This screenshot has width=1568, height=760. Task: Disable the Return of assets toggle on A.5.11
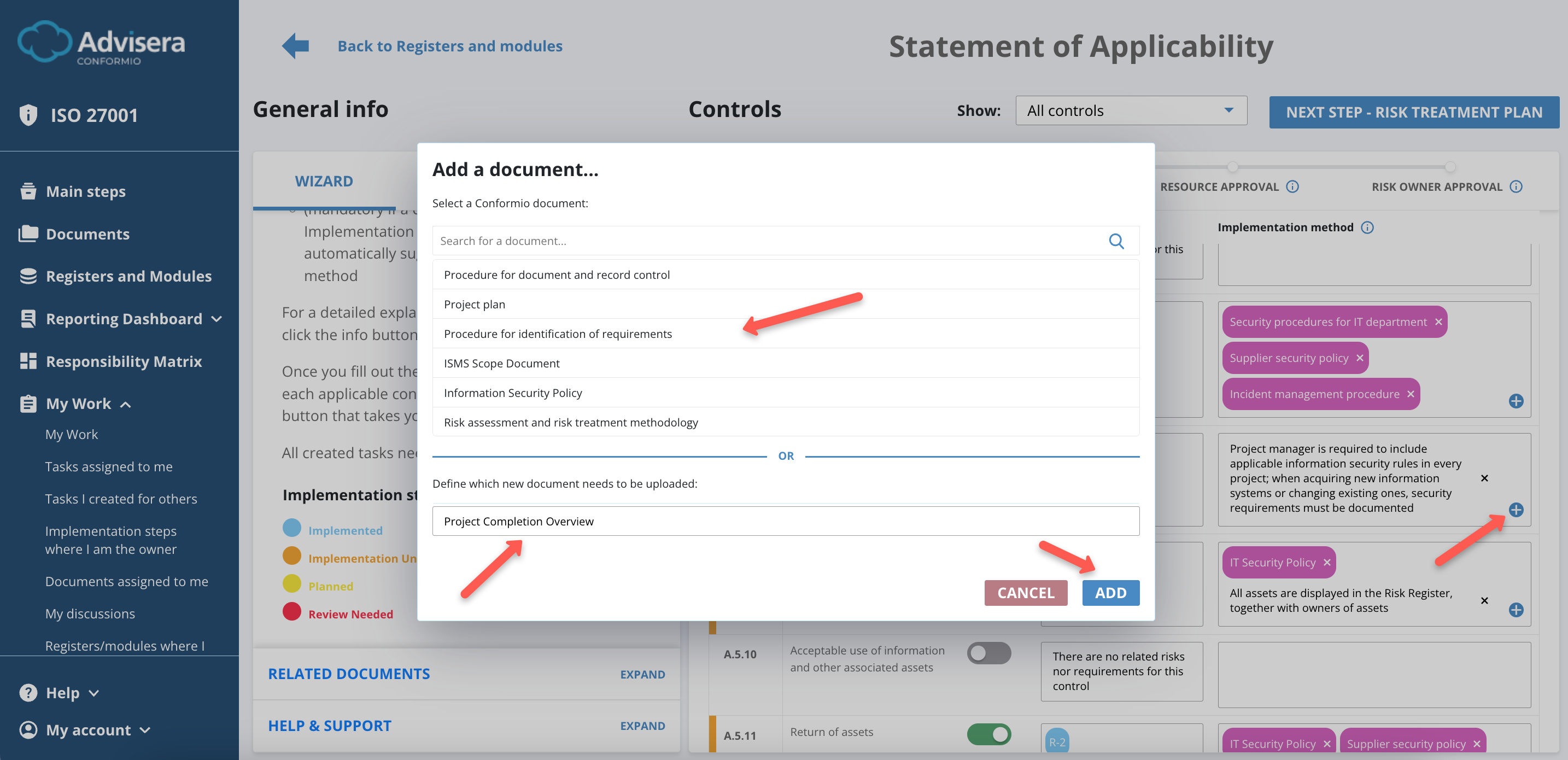pos(988,734)
